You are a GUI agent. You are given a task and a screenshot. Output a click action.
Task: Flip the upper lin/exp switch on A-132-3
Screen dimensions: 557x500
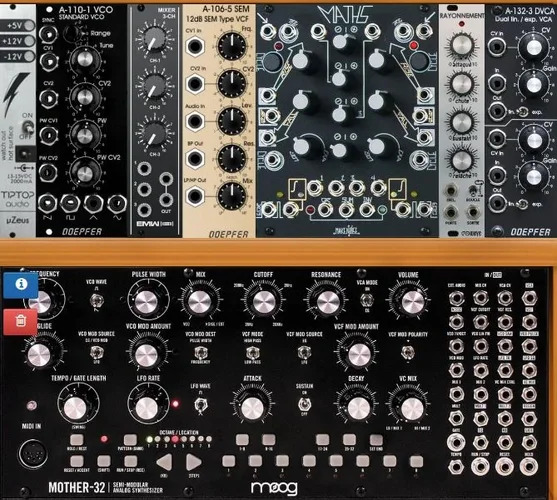522,112
